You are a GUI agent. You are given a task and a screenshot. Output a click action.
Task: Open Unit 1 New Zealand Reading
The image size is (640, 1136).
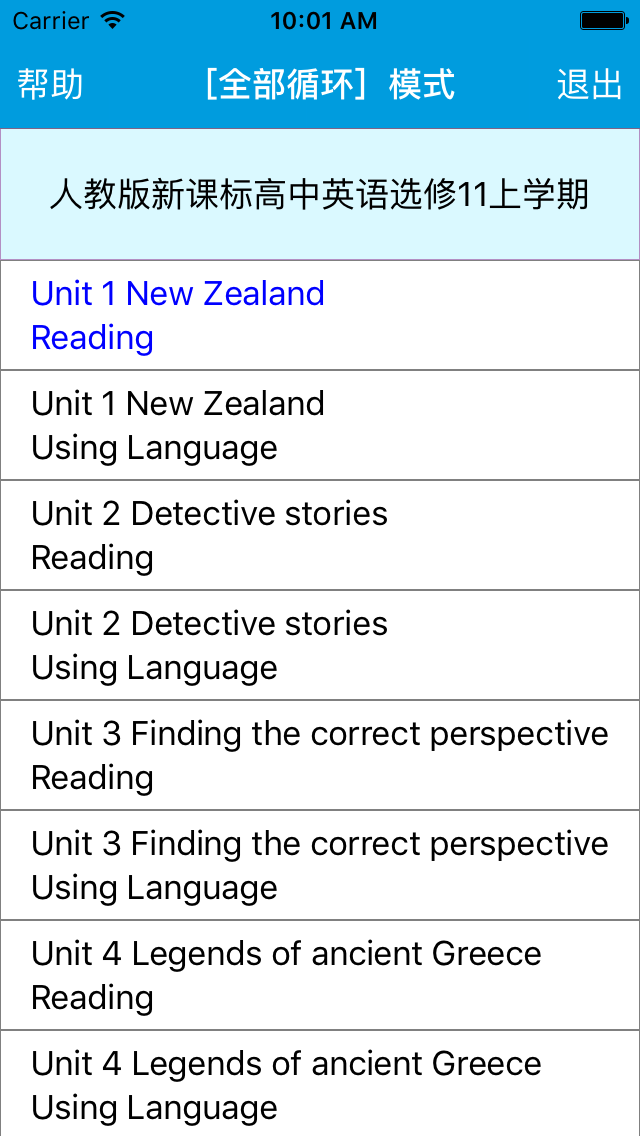pyautogui.click(x=320, y=315)
